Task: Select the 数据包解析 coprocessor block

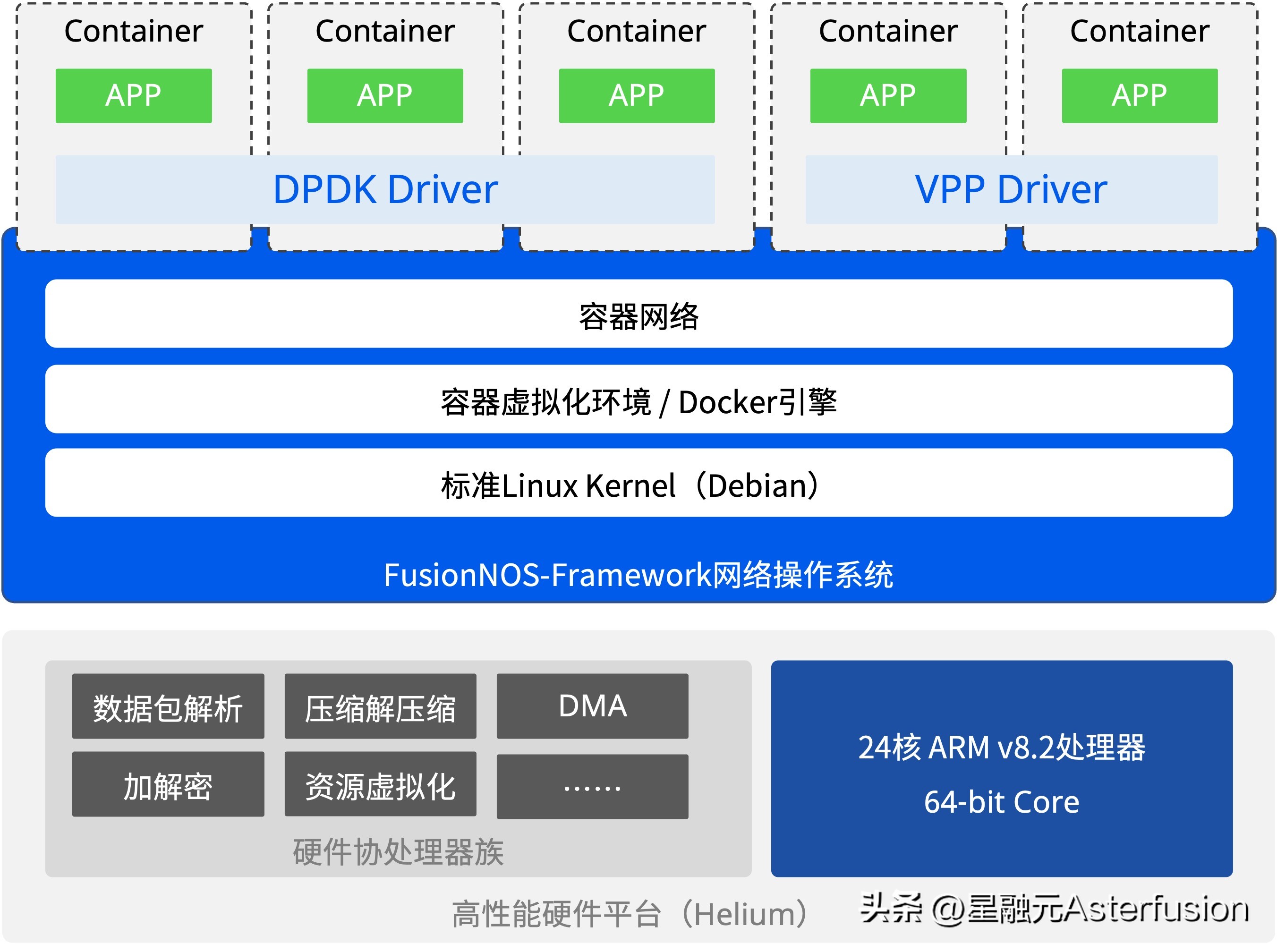Action: 167,706
